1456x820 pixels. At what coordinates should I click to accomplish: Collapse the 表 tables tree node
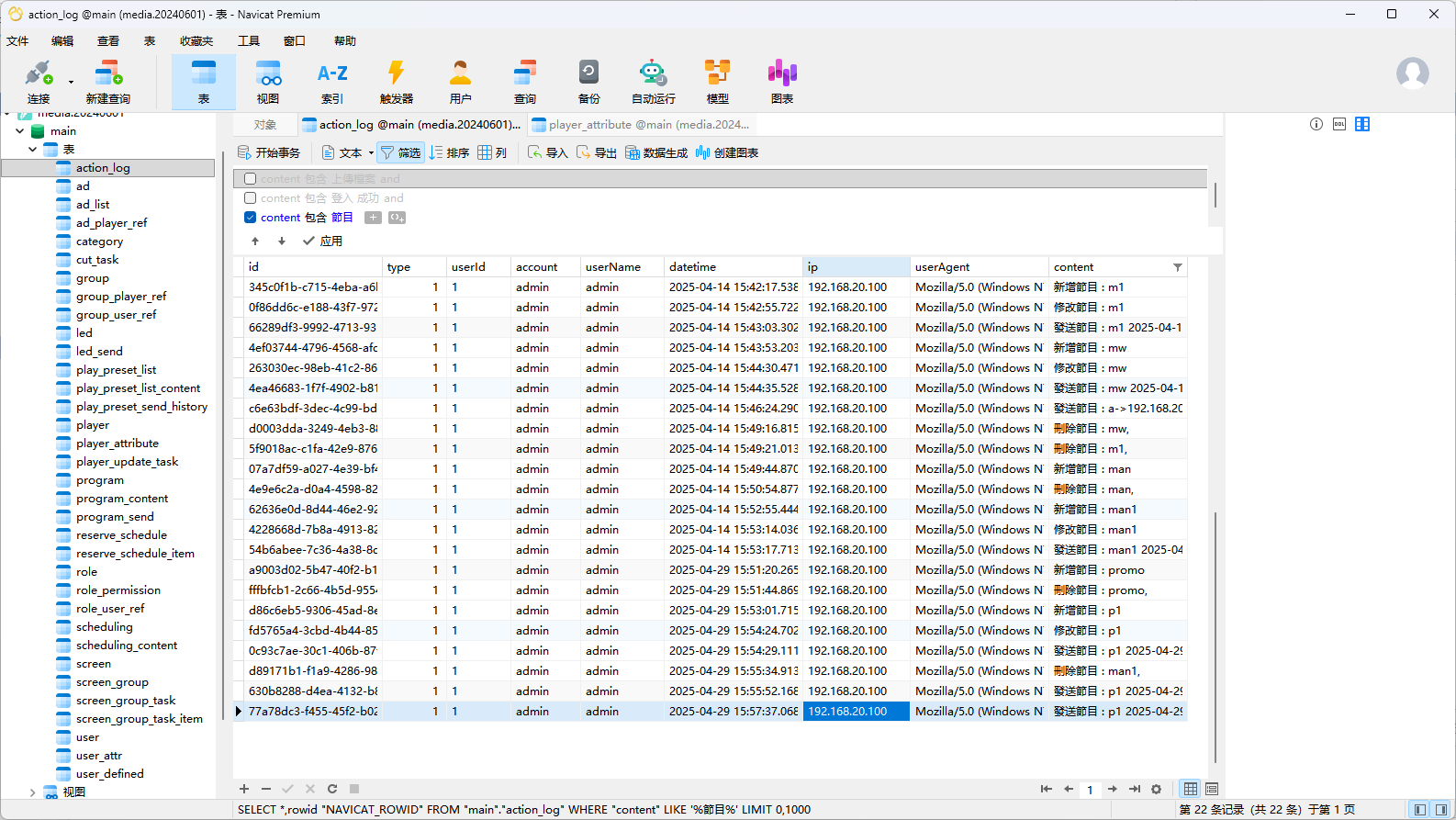coord(33,149)
